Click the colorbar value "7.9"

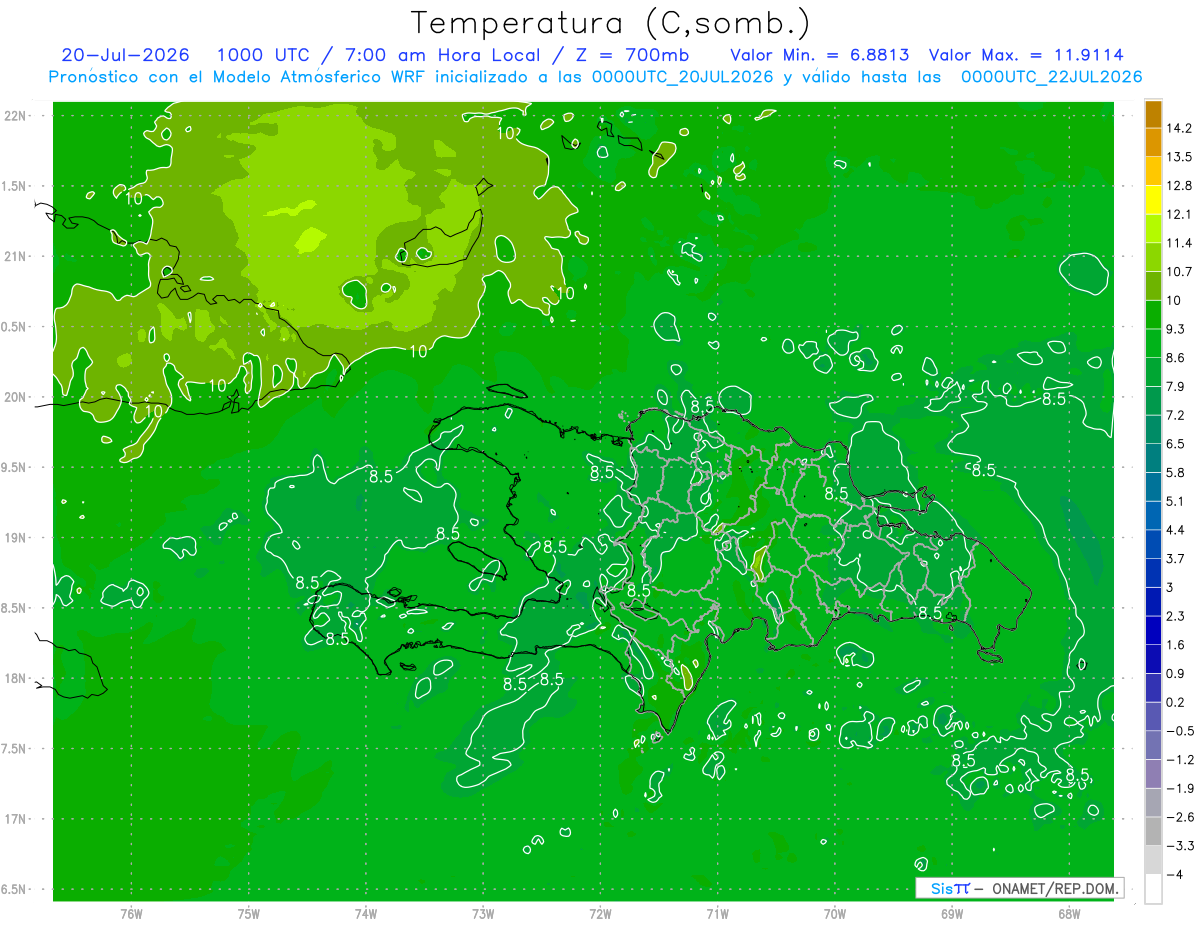coord(1177,386)
